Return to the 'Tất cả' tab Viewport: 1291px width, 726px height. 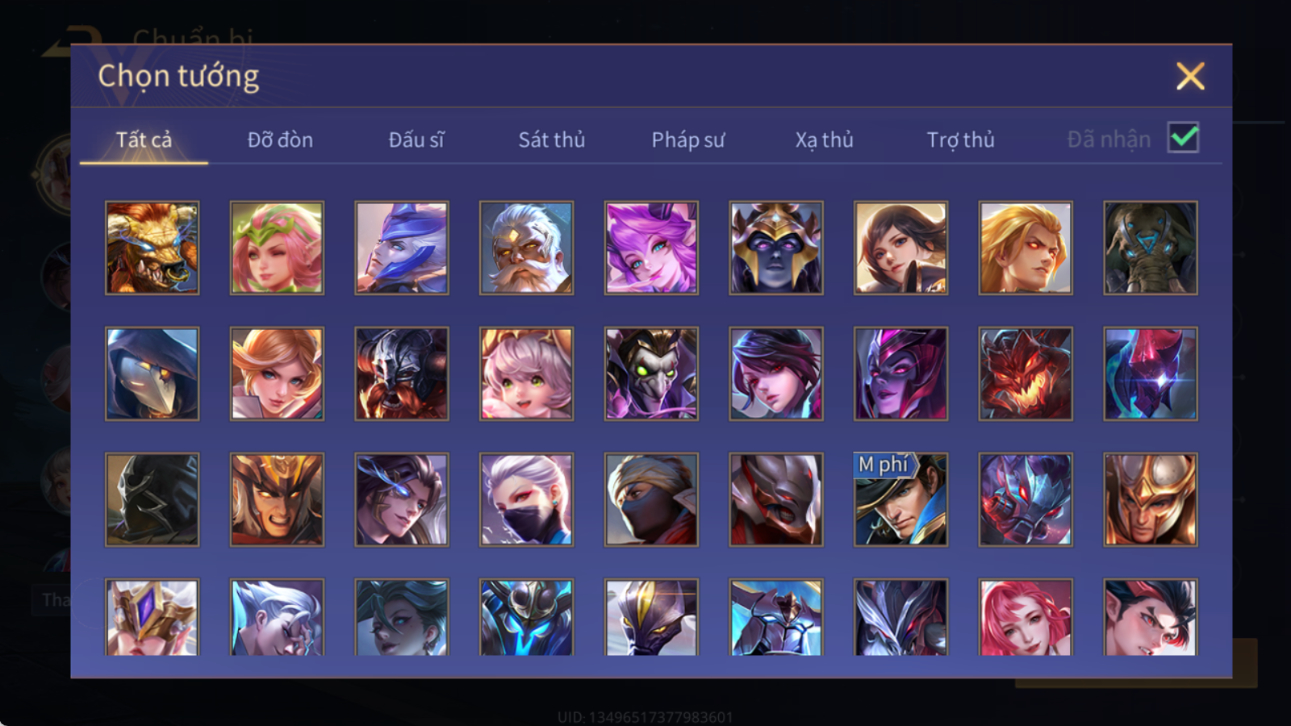144,140
